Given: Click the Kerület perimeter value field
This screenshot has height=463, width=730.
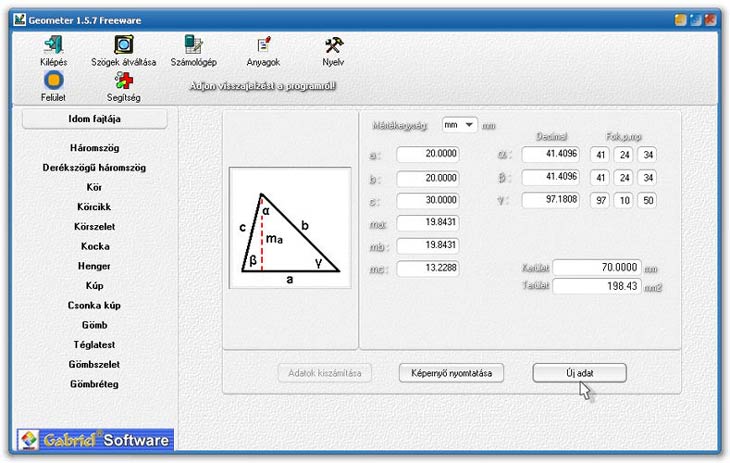Looking at the screenshot, I should 597,268.
